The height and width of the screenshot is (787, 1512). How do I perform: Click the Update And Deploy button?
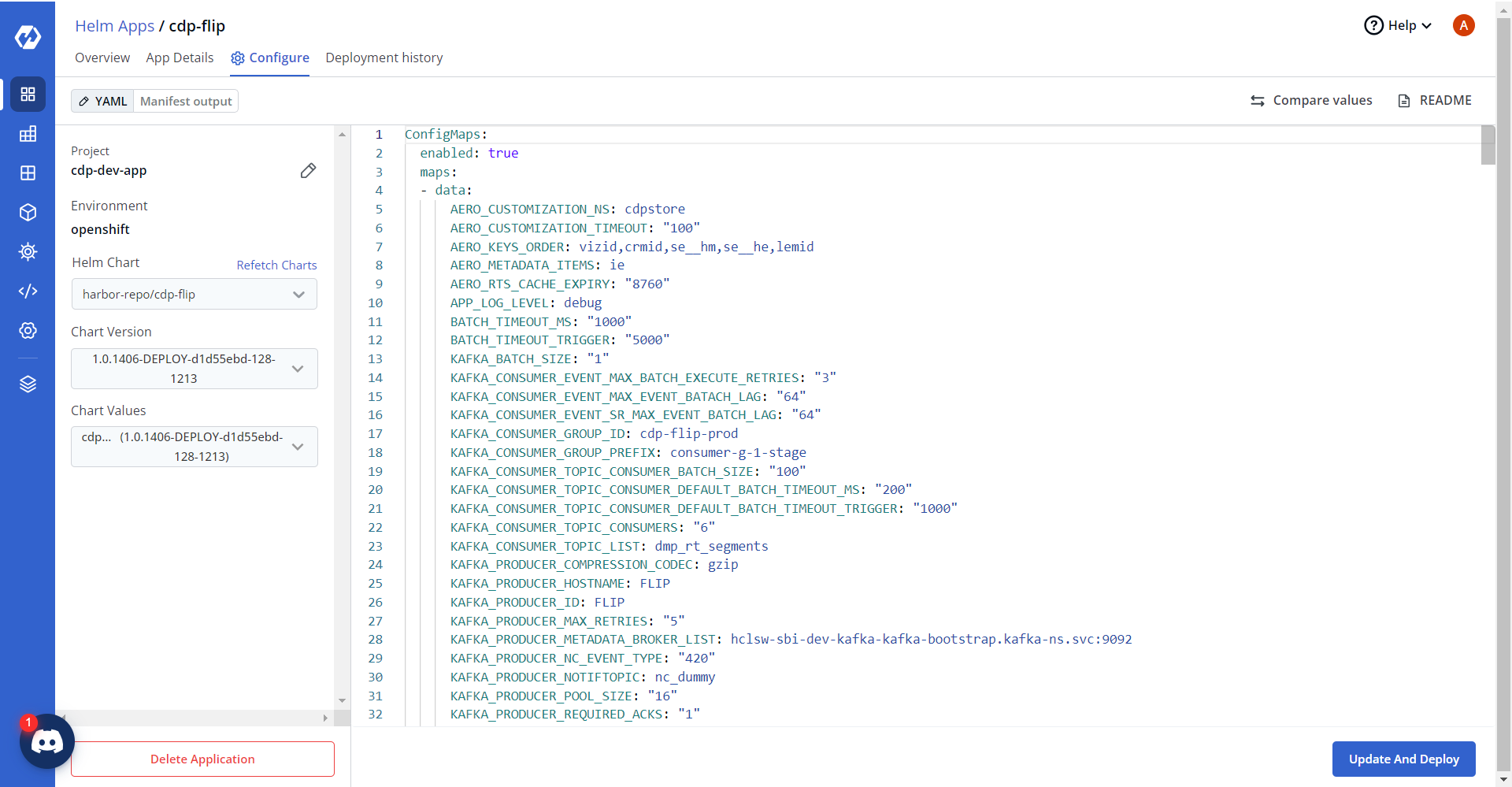[x=1403, y=759]
